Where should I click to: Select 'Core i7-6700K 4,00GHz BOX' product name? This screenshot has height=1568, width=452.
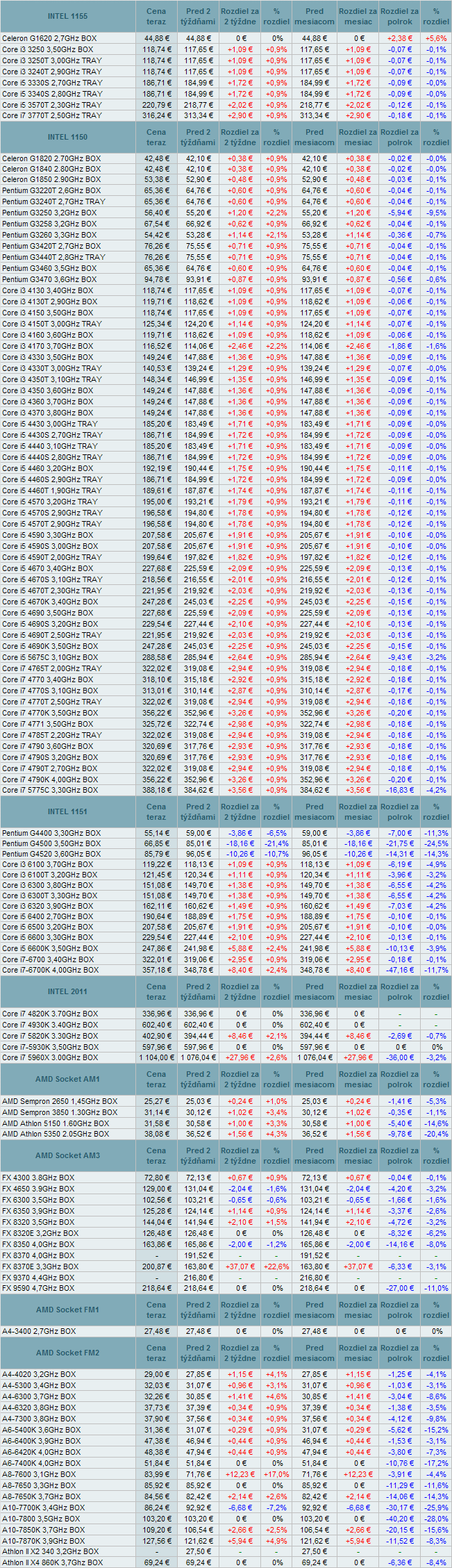tap(50, 970)
